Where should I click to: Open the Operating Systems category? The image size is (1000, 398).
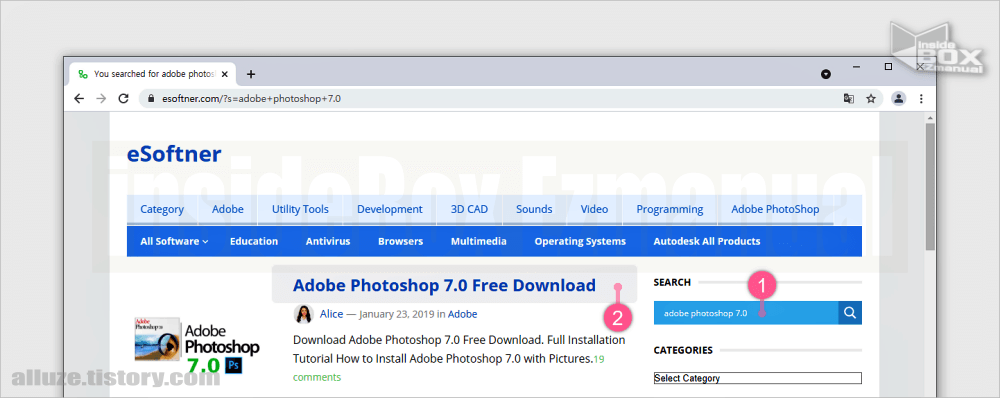pyautogui.click(x=580, y=241)
